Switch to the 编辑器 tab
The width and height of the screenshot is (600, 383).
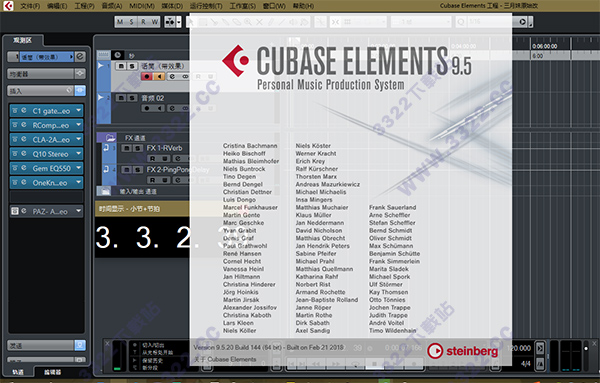[x=53, y=372]
